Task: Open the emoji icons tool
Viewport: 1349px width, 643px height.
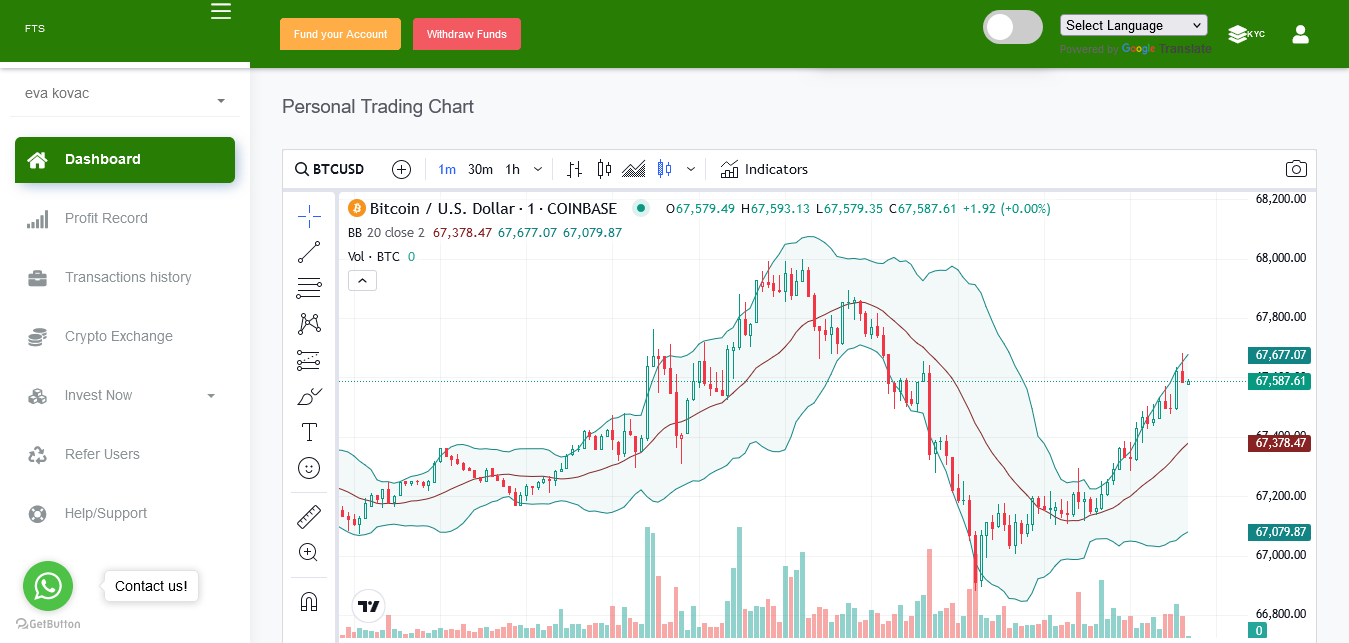Action: tap(309, 468)
